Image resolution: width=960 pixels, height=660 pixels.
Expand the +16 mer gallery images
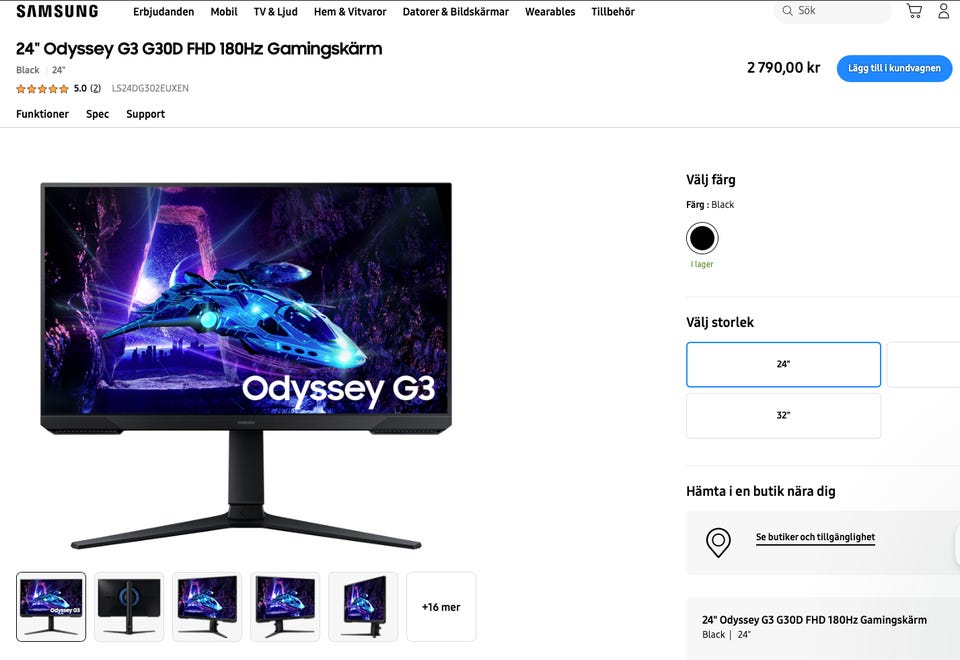[441, 607]
